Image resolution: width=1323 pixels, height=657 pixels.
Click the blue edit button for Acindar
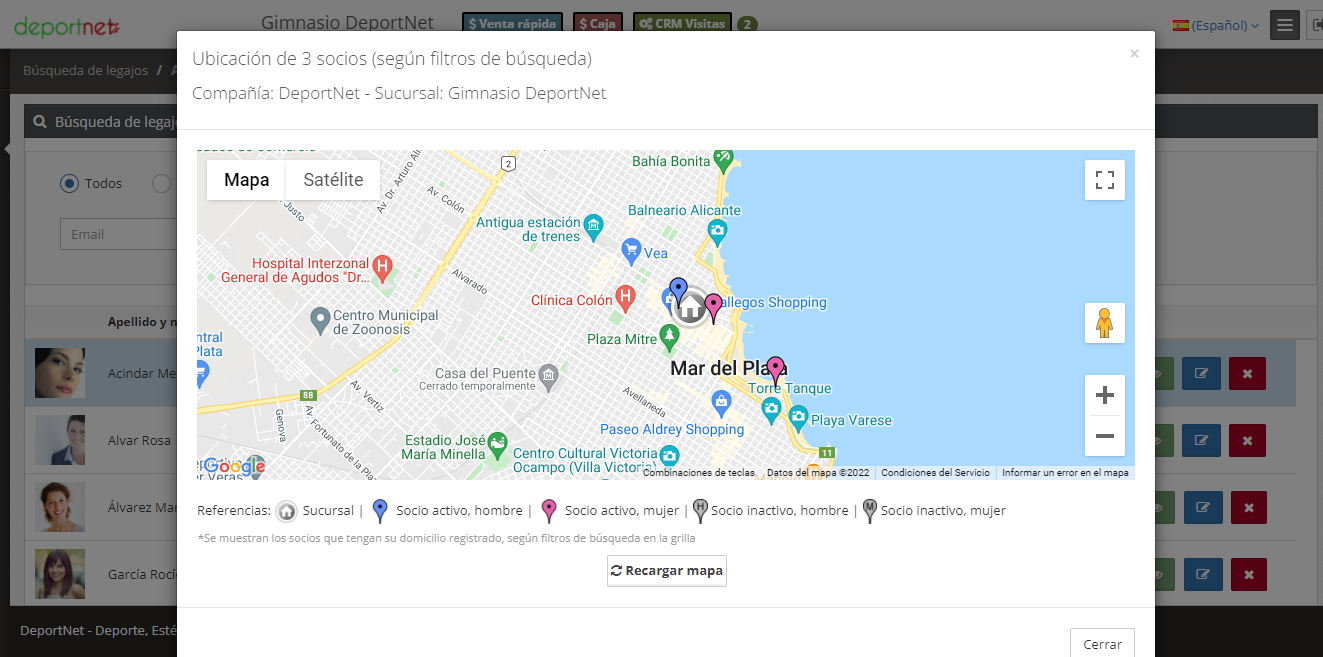(x=1201, y=373)
